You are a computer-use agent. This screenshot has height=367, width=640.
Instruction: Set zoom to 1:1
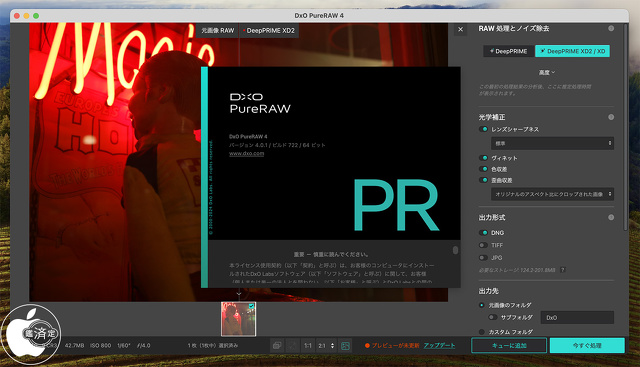tap(308, 345)
